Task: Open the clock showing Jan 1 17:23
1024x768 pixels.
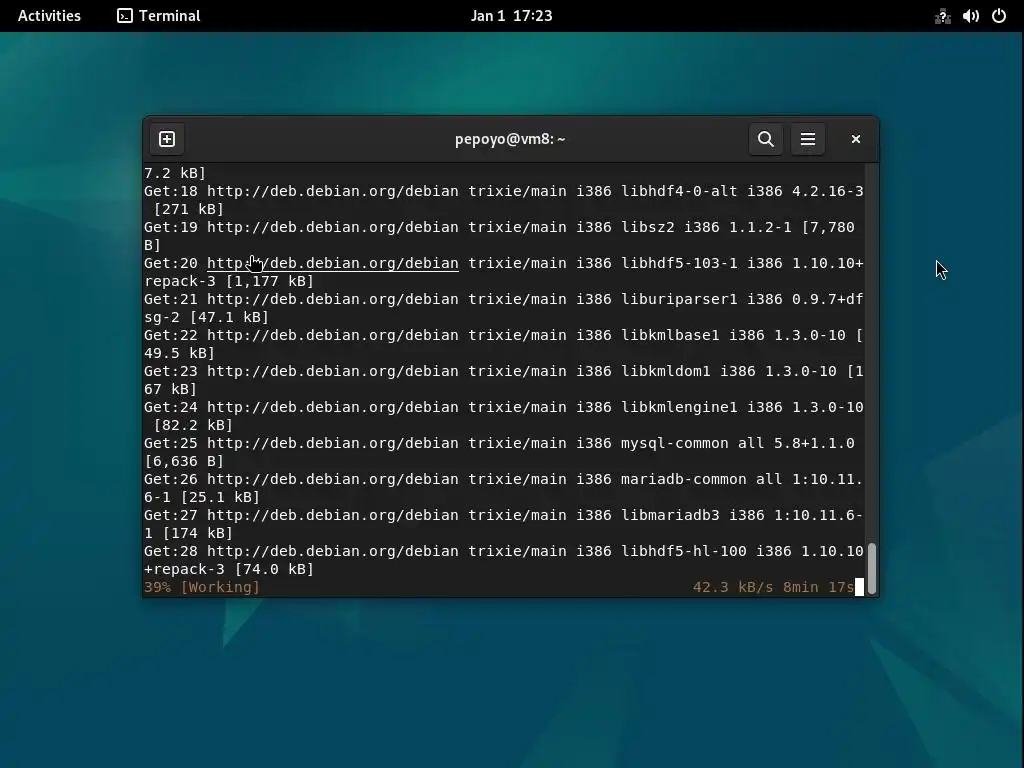Action: (x=511, y=16)
